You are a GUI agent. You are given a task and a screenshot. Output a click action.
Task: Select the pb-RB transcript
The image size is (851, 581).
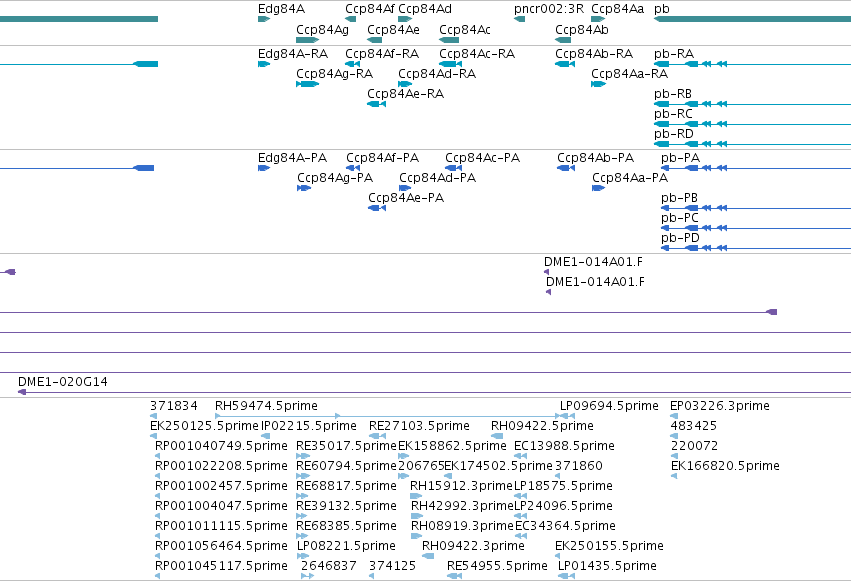point(752,104)
